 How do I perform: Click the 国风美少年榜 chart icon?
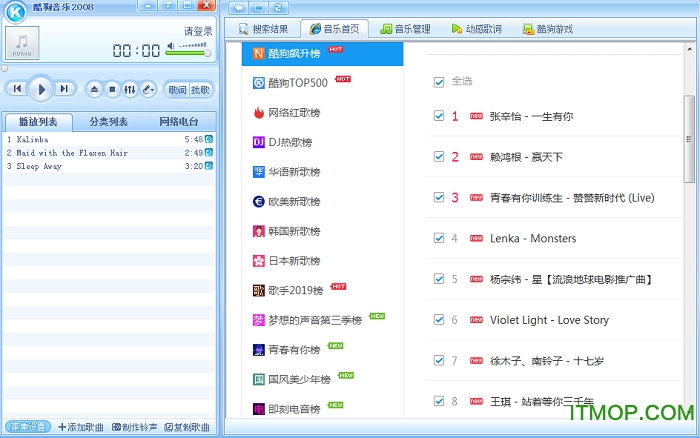tap(258, 380)
